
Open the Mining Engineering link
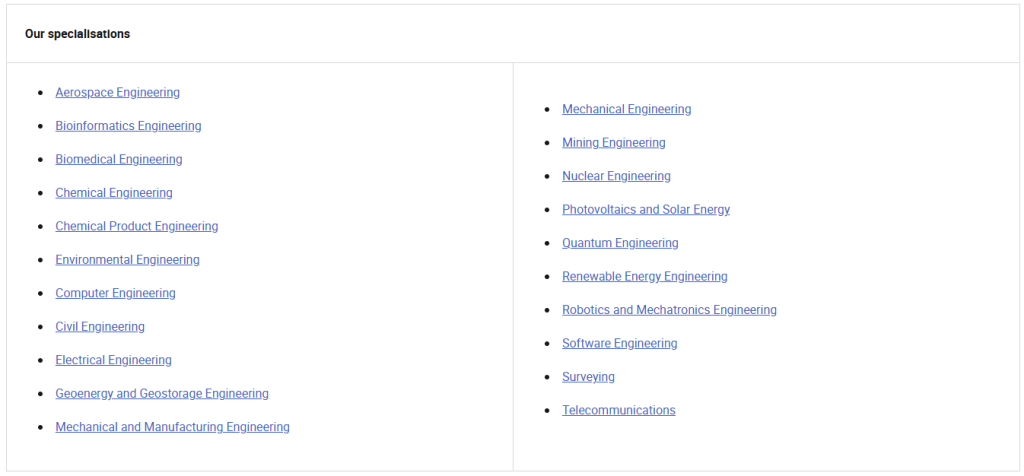[613, 143]
